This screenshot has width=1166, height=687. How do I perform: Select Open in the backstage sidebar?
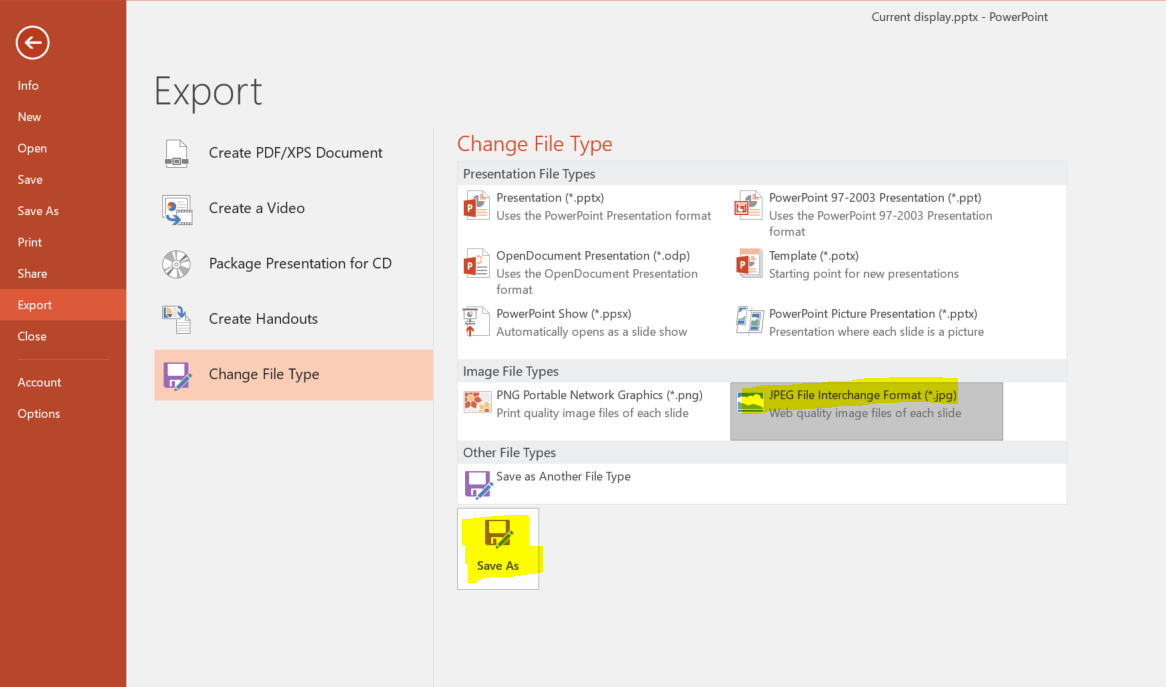pyautogui.click(x=63, y=148)
